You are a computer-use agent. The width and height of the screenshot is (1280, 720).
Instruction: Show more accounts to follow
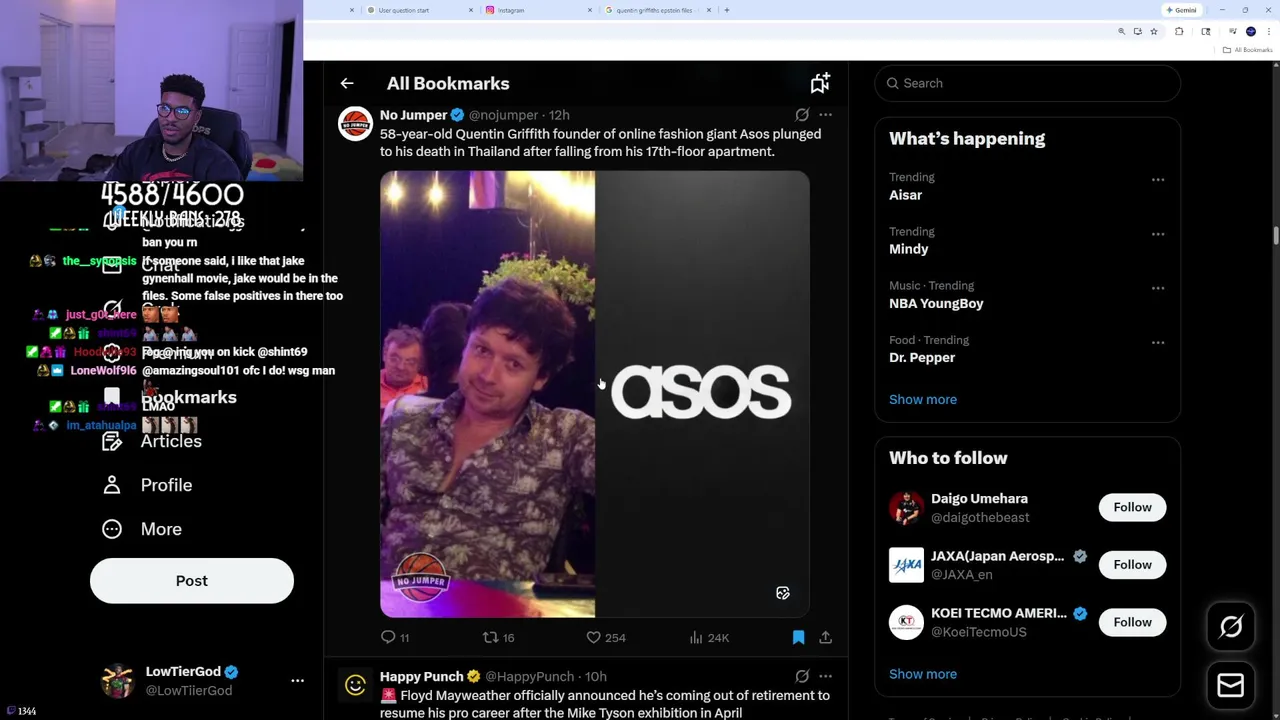(923, 674)
